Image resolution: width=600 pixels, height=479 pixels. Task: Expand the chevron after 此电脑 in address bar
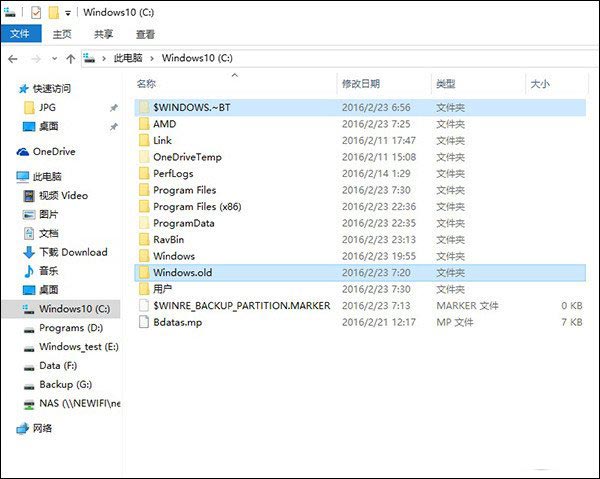click(152, 59)
